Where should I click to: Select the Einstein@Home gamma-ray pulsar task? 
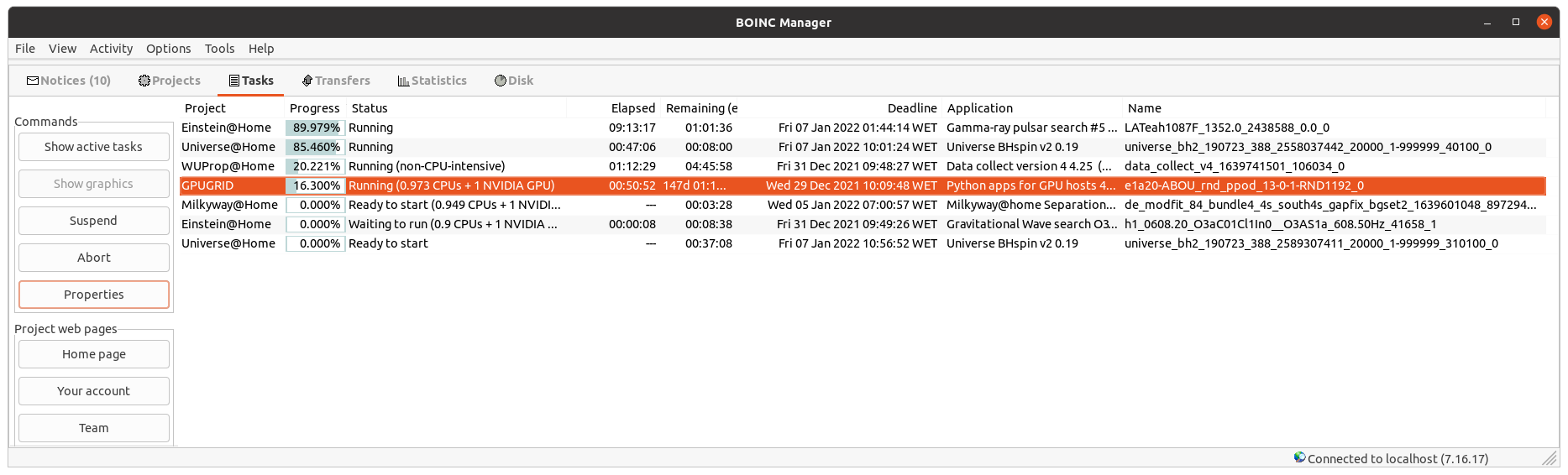coord(863,128)
